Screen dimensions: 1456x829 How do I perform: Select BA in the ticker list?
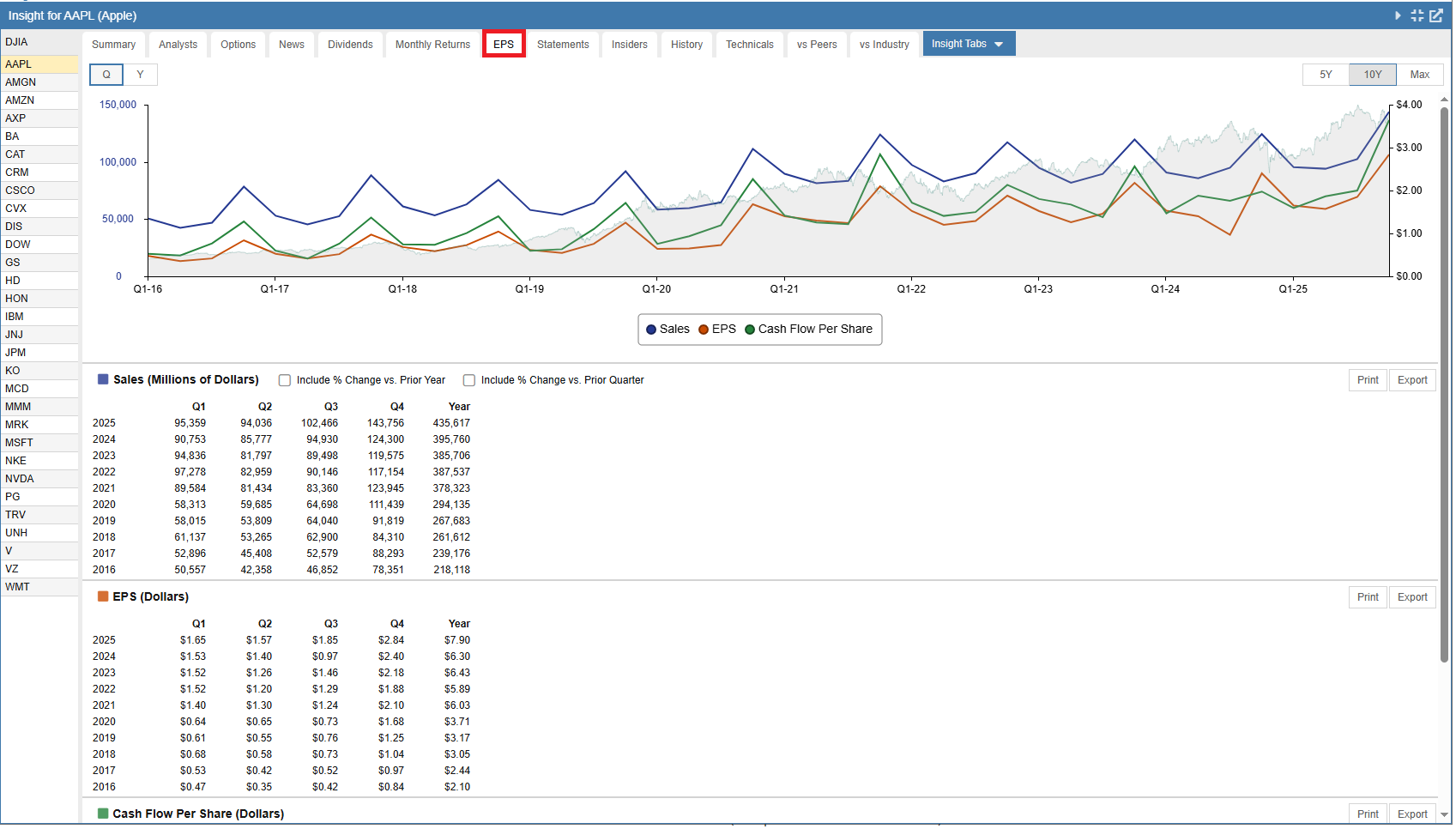pyautogui.click(x=39, y=136)
